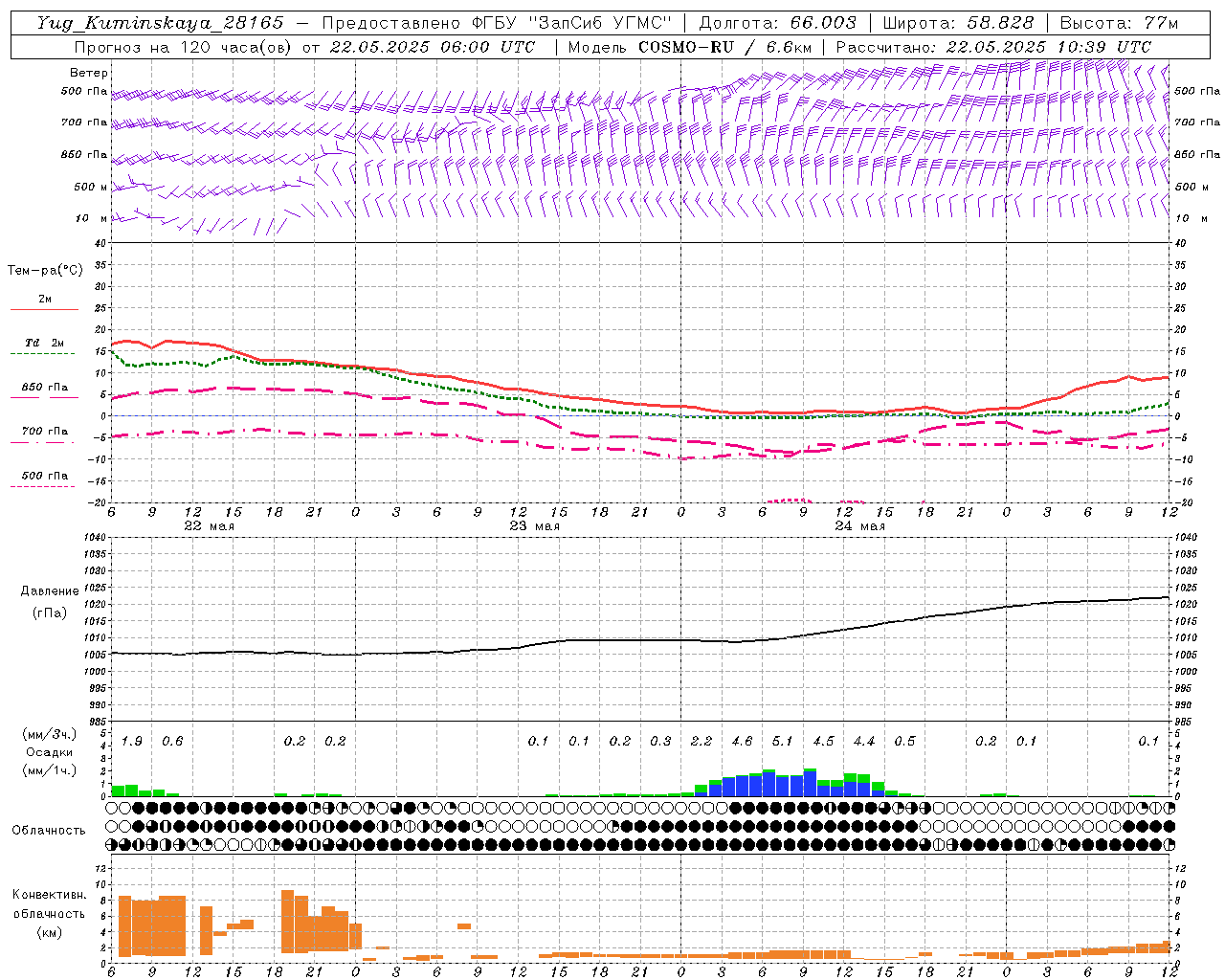Click the '(км)' convective cloud unit label
Screen dimensions: 1225x980
[49, 932]
